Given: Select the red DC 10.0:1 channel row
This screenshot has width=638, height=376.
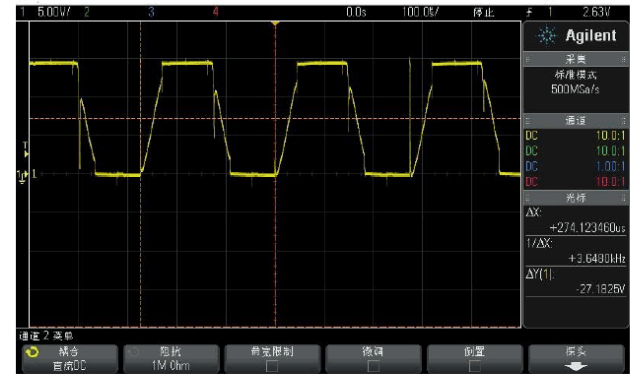Looking at the screenshot, I should point(575,181).
